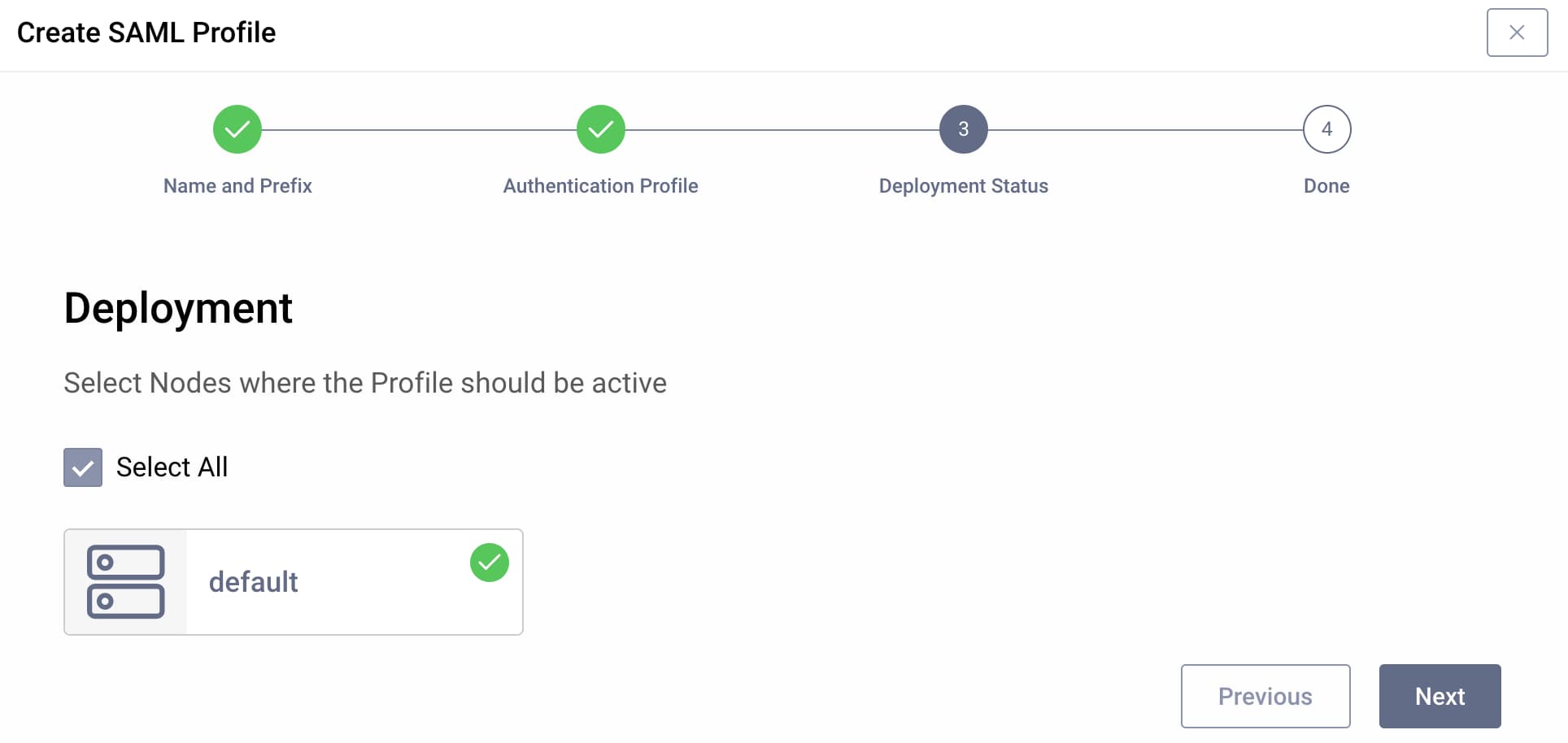Click the Authentication Profile completed checkmark circle
The height and width of the screenshot is (743, 1568).
(600, 128)
